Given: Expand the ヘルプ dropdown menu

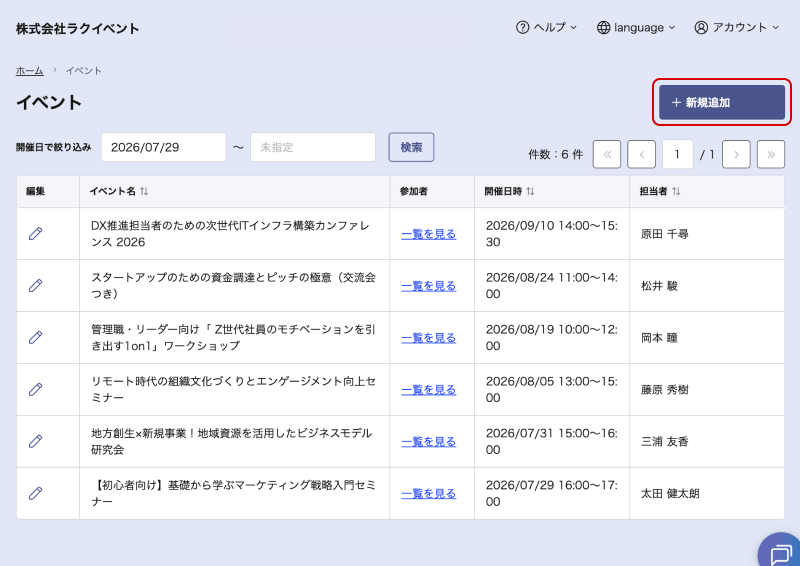Looking at the screenshot, I should coord(546,28).
